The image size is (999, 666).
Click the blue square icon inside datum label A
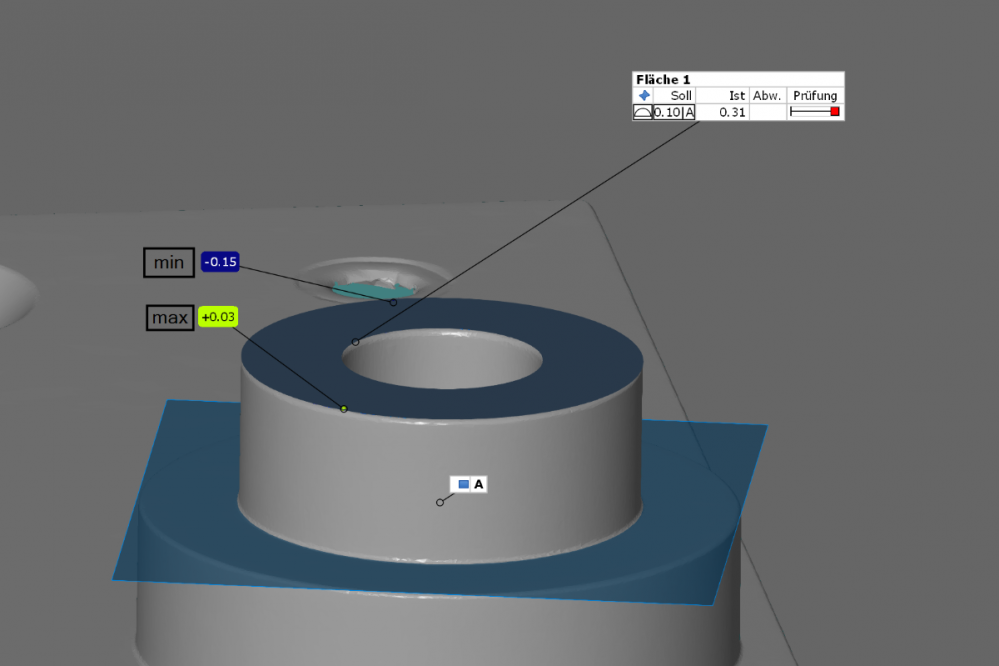[462, 483]
